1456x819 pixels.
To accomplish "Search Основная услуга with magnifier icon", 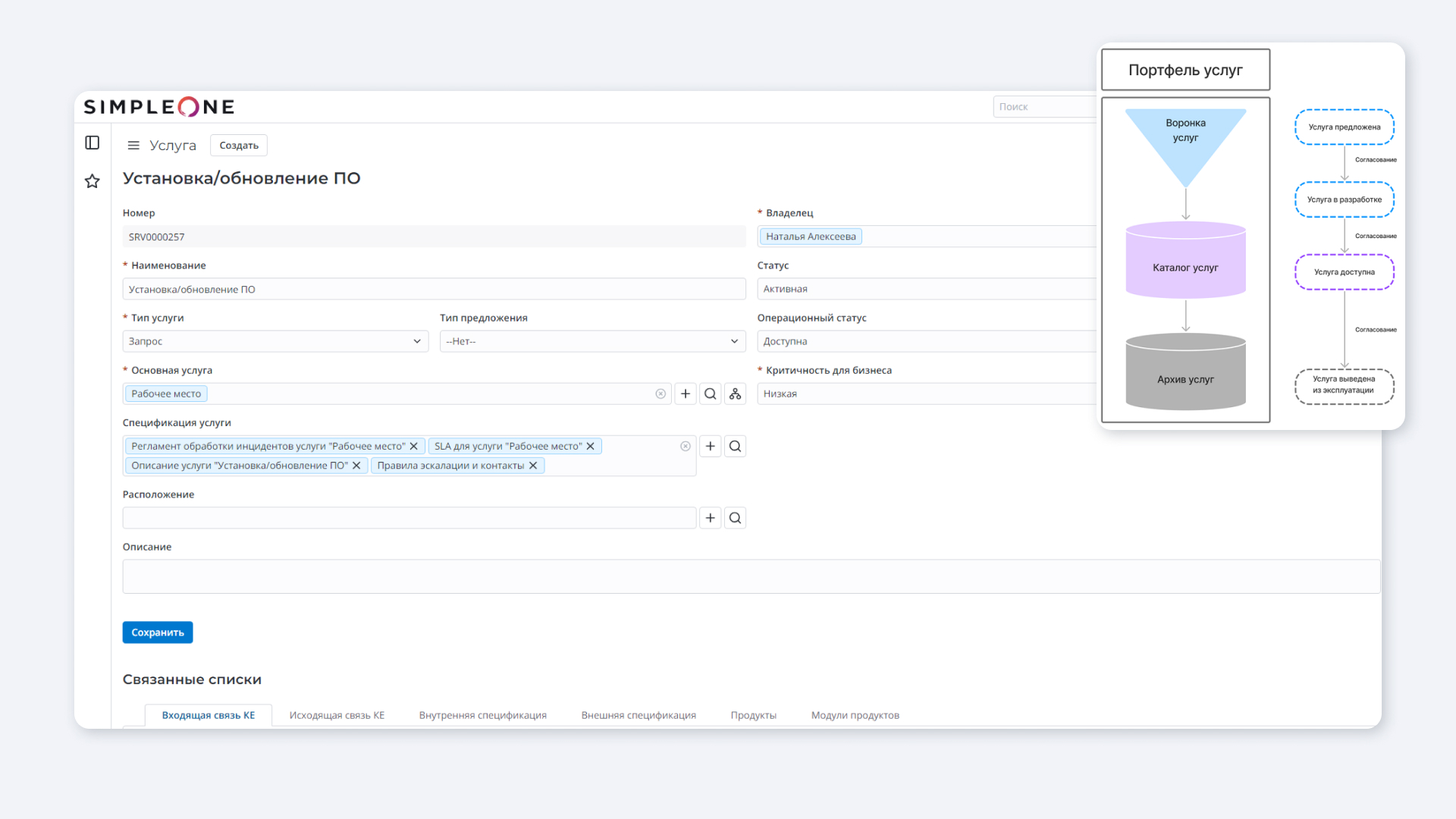I will click(x=711, y=394).
